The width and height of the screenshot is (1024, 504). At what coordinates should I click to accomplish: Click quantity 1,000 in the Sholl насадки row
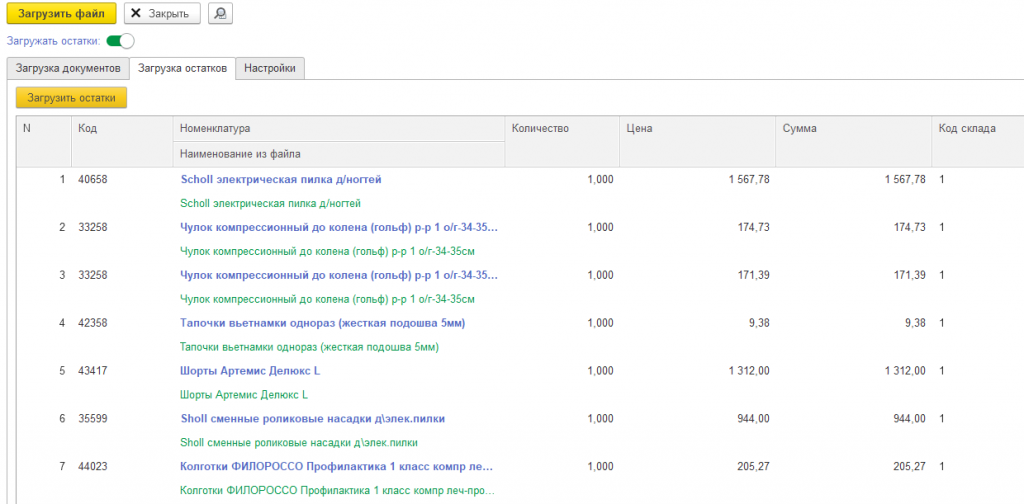click(x=600, y=418)
